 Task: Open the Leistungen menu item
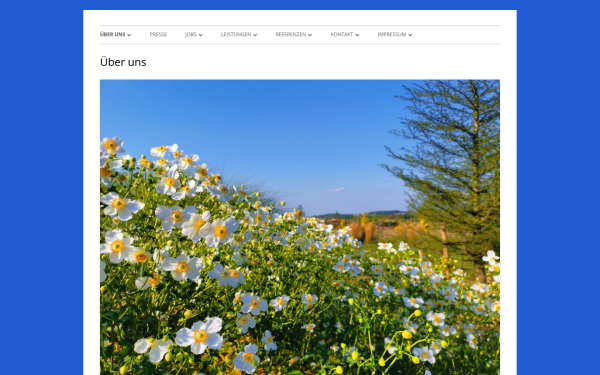tap(236, 34)
